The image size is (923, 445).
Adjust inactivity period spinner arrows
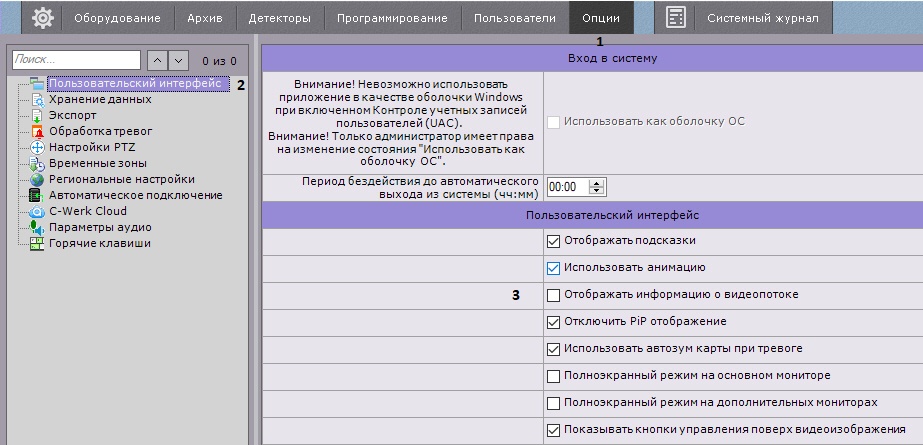point(598,186)
